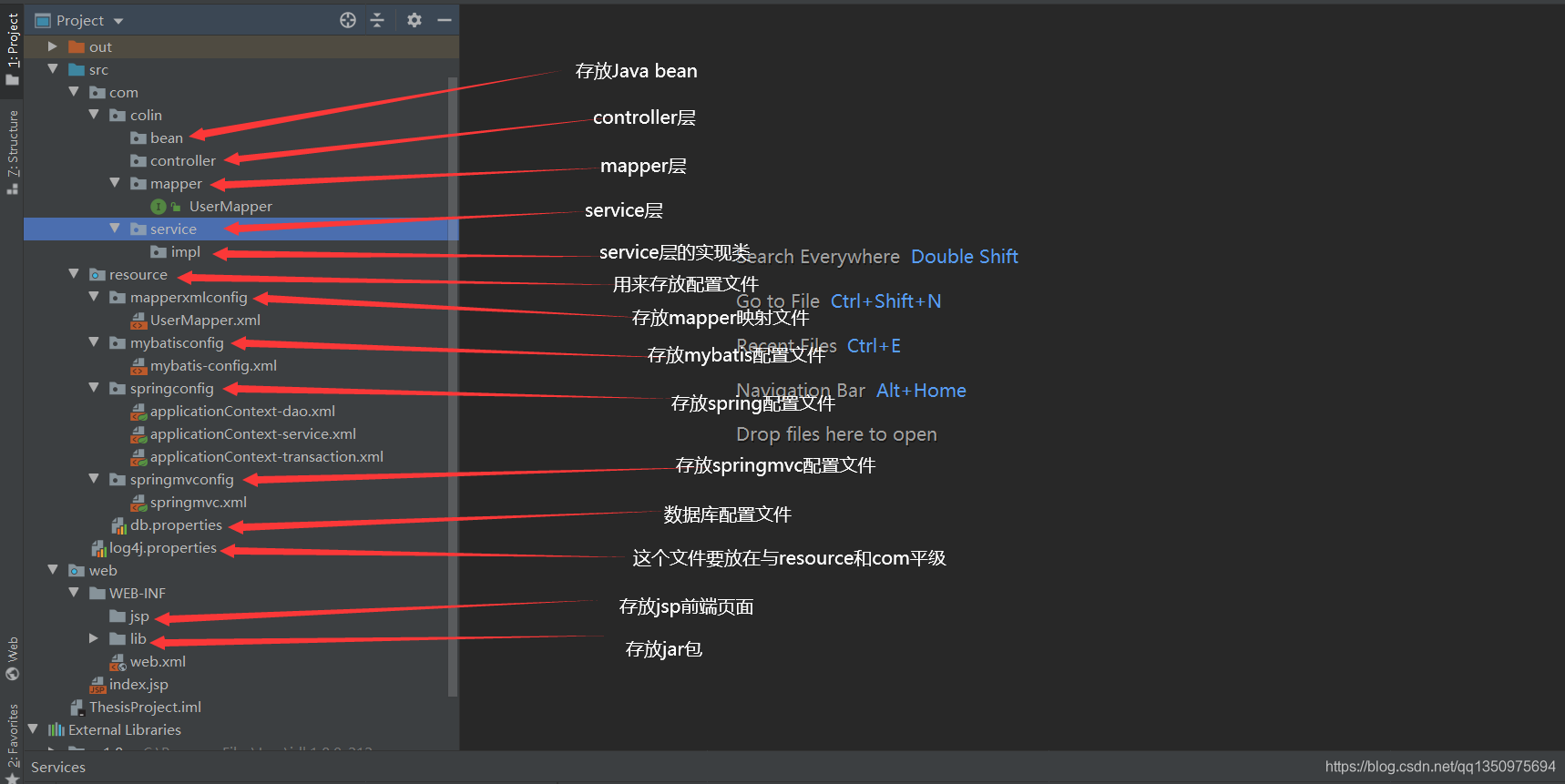
Task: Expand the lib folder arrow
Action: click(94, 638)
